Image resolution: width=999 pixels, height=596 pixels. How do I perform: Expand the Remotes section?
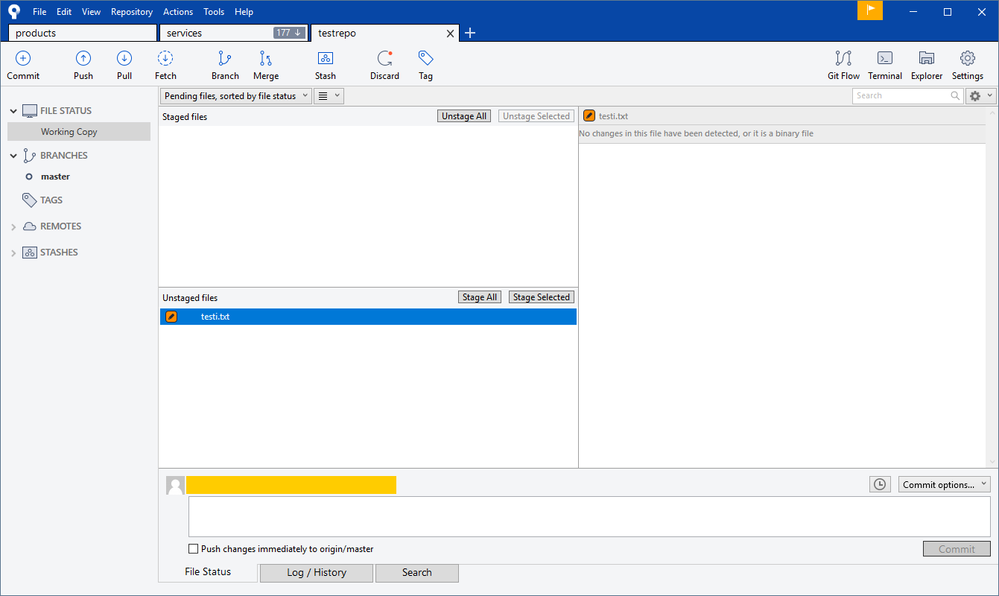(13, 227)
